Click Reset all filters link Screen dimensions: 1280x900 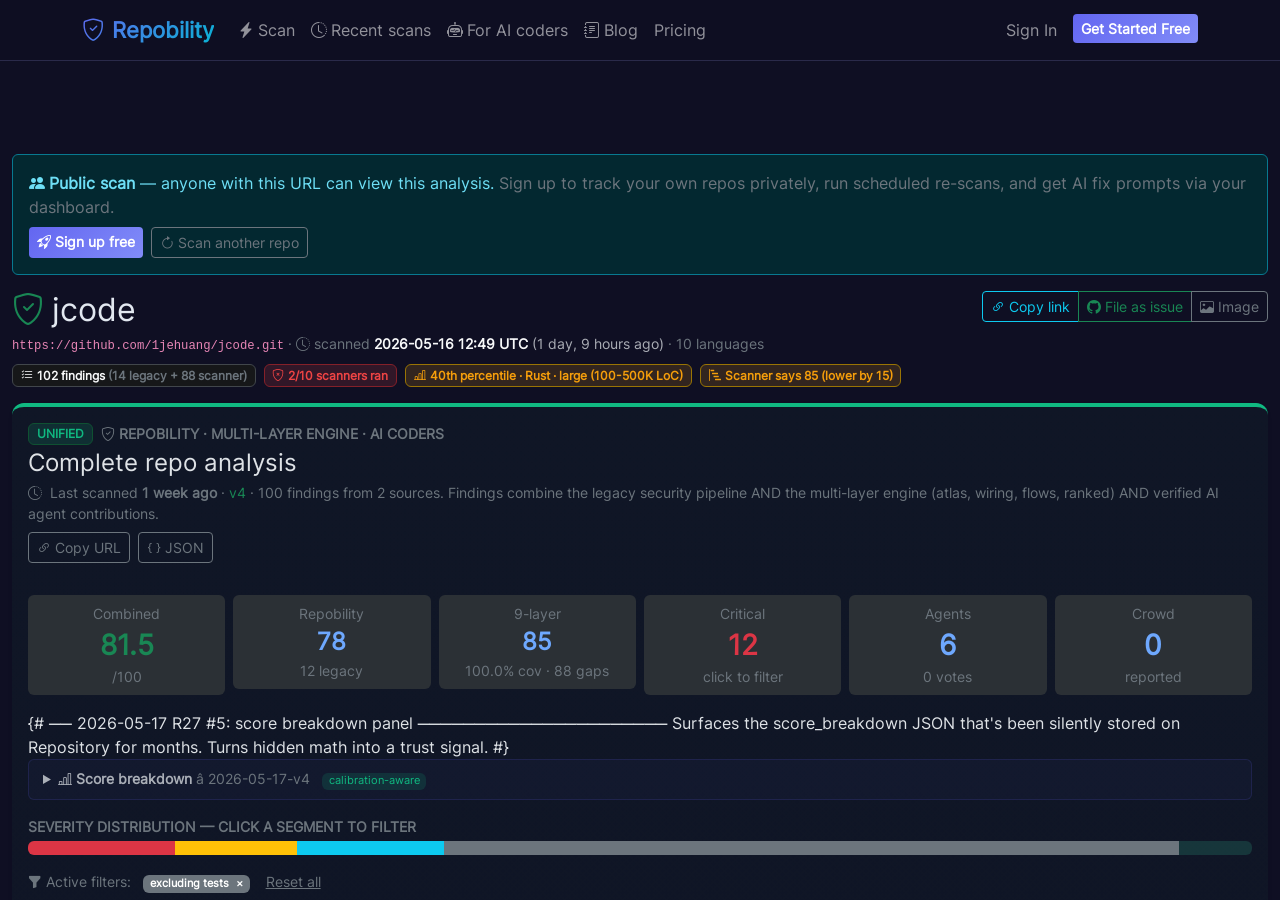[293, 882]
